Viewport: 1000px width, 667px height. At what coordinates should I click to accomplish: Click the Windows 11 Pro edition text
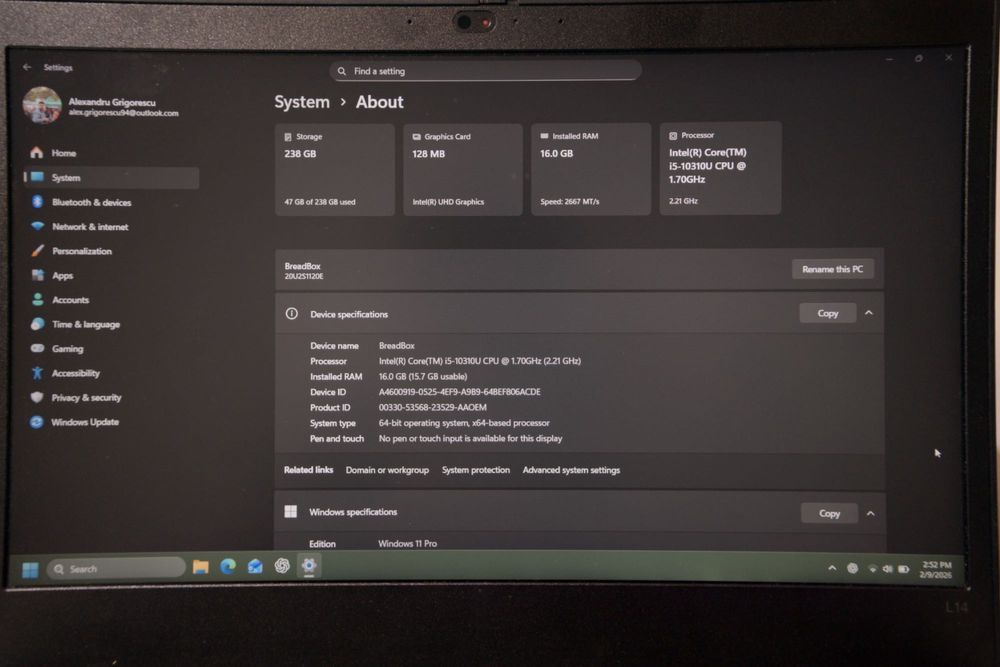(408, 544)
